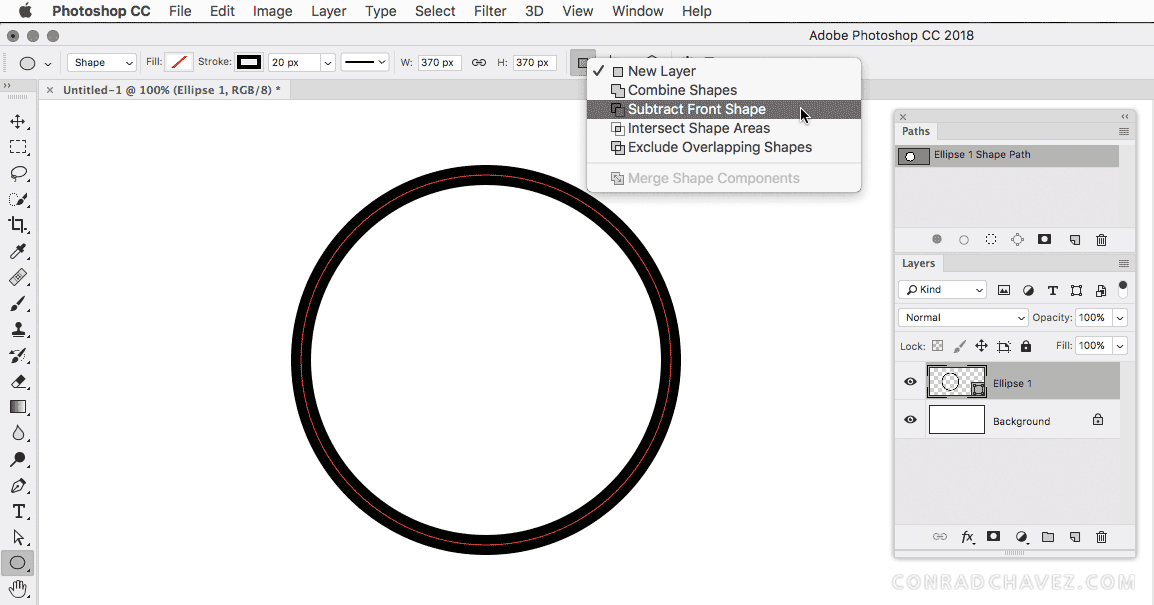
Task: Select the Move tool
Action: pyautogui.click(x=18, y=121)
